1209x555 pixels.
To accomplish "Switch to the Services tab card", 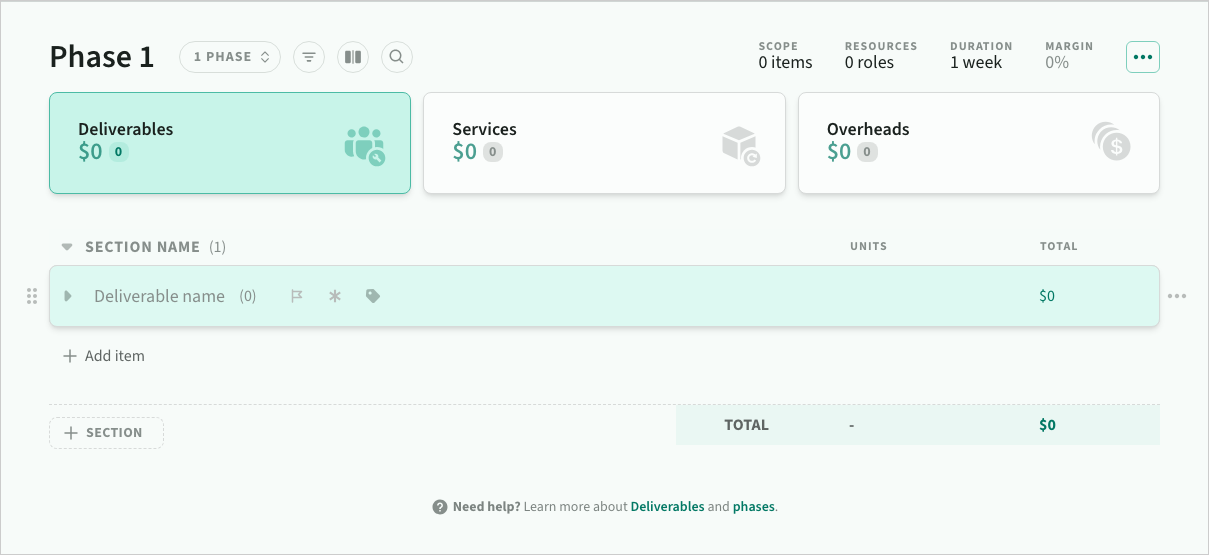I will (x=604, y=143).
